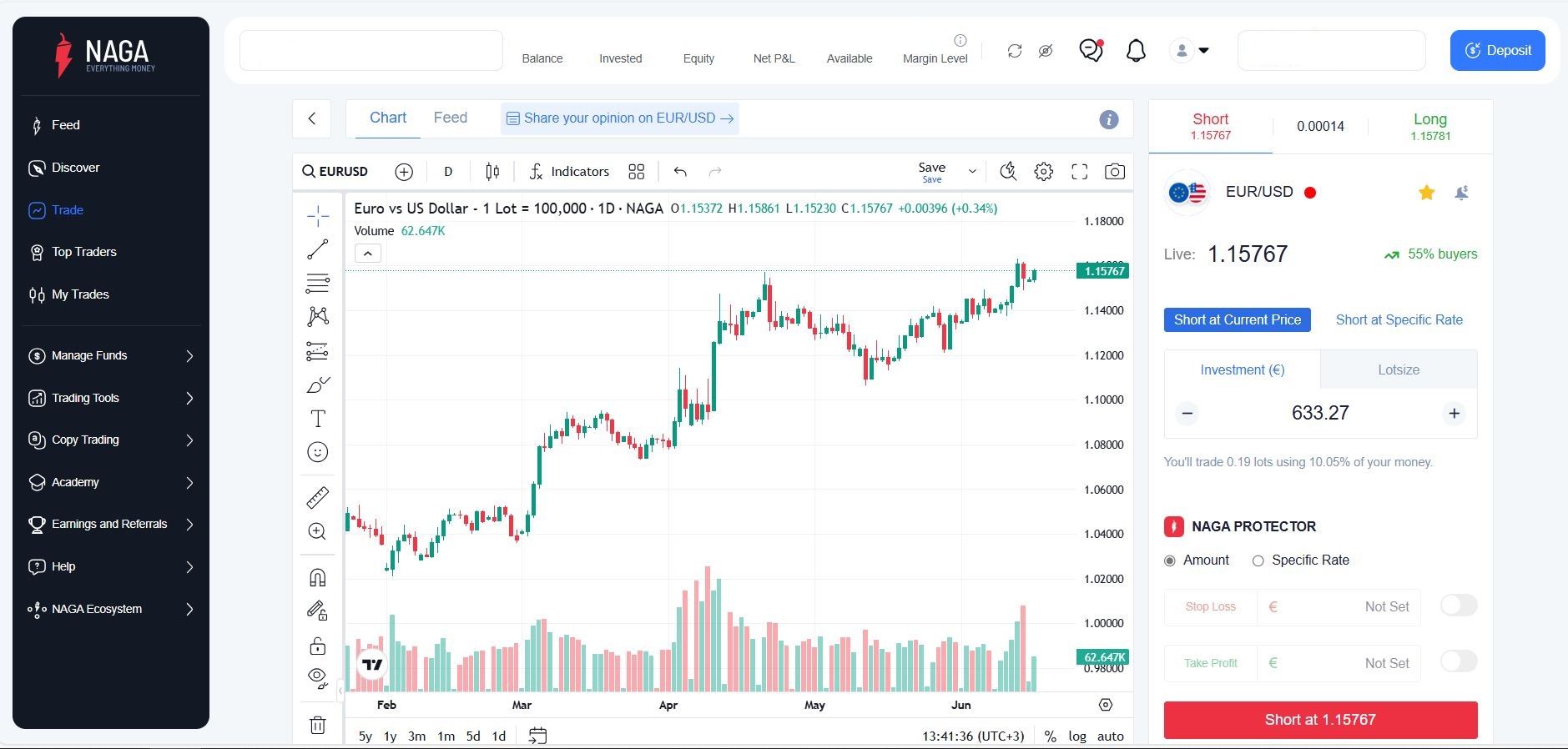The height and width of the screenshot is (749, 1568).
Task: Select the 3m time range
Action: click(416, 736)
